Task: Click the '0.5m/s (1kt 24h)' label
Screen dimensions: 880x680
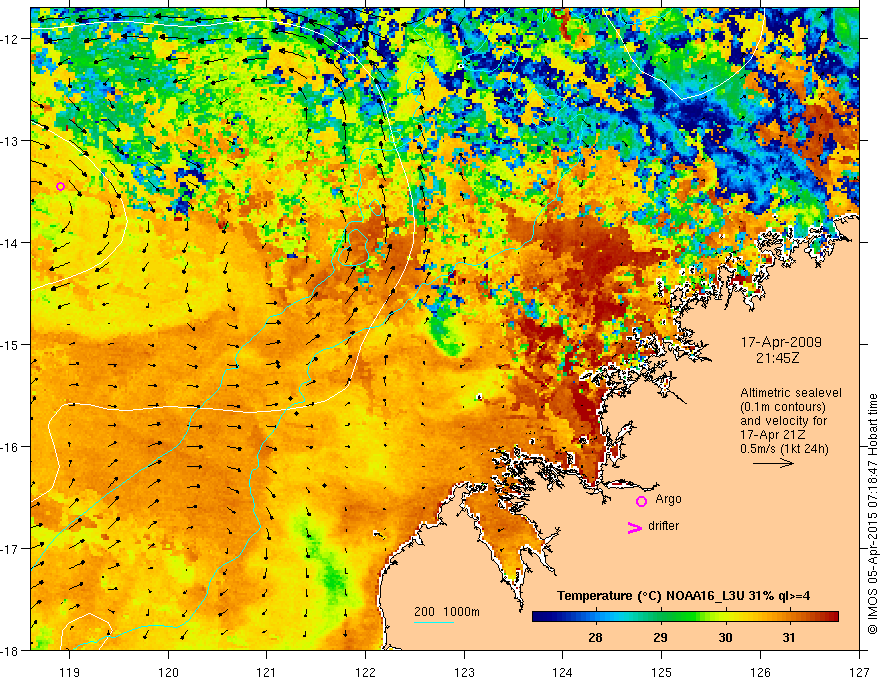Action: pyautogui.click(x=784, y=449)
